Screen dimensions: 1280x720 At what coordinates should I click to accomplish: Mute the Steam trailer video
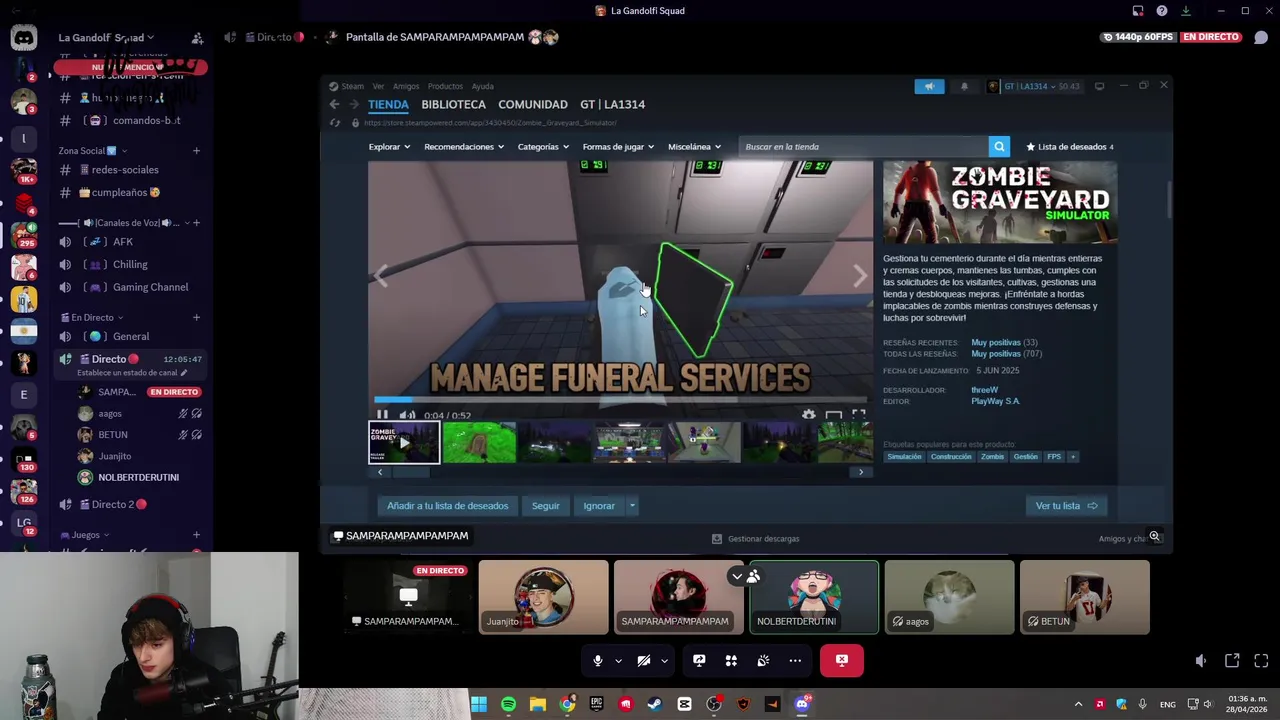click(x=407, y=415)
